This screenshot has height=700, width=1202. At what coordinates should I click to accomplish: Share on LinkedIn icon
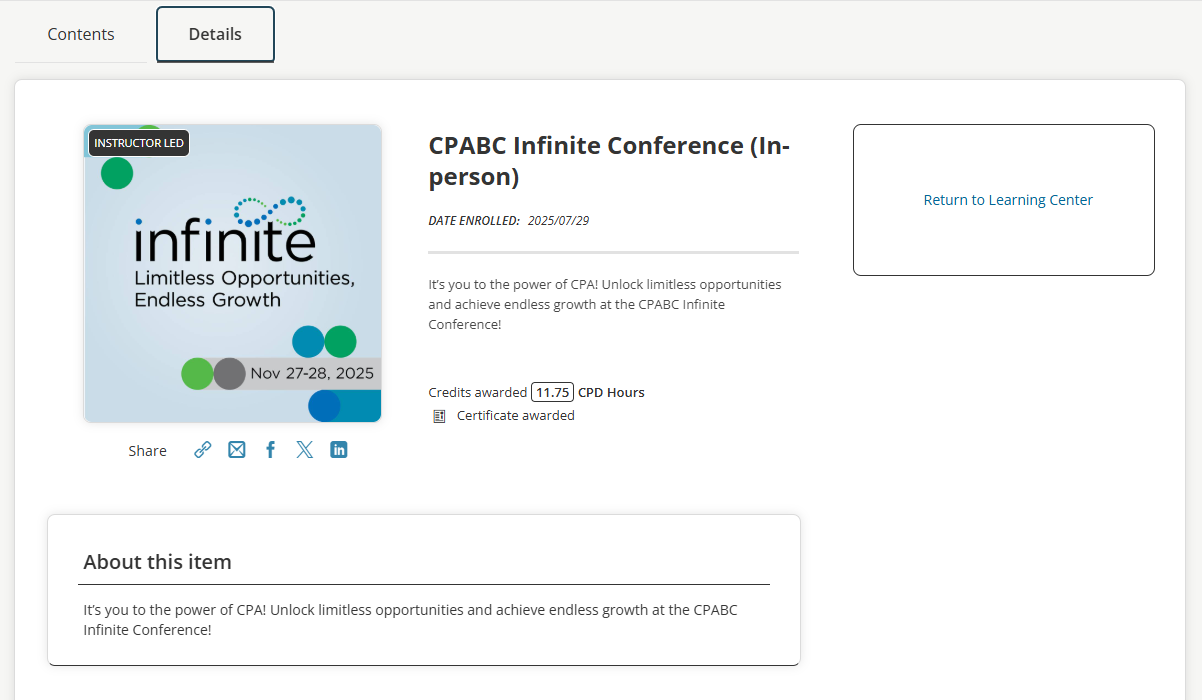coord(339,450)
